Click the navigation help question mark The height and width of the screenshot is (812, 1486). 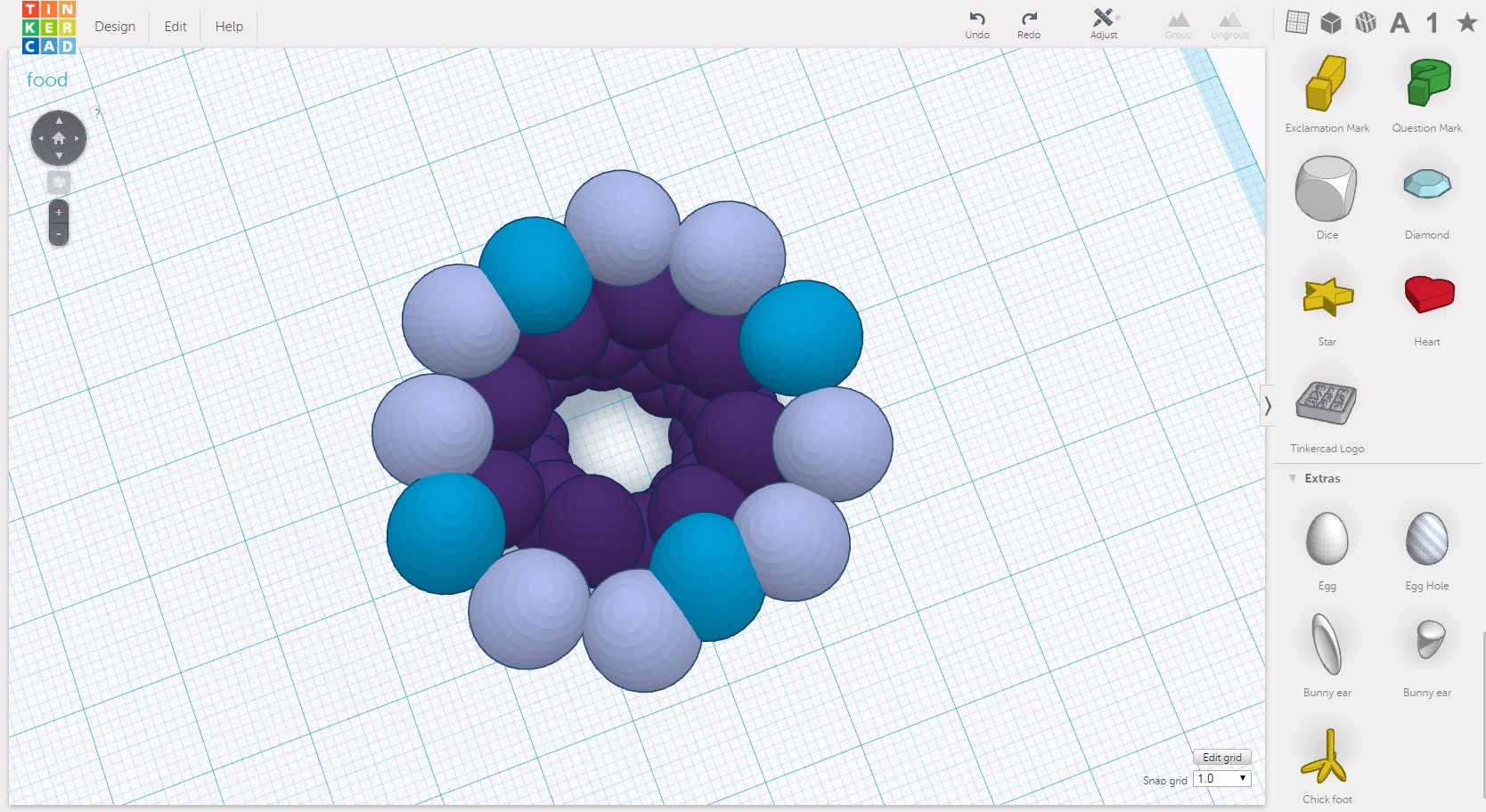97,113
